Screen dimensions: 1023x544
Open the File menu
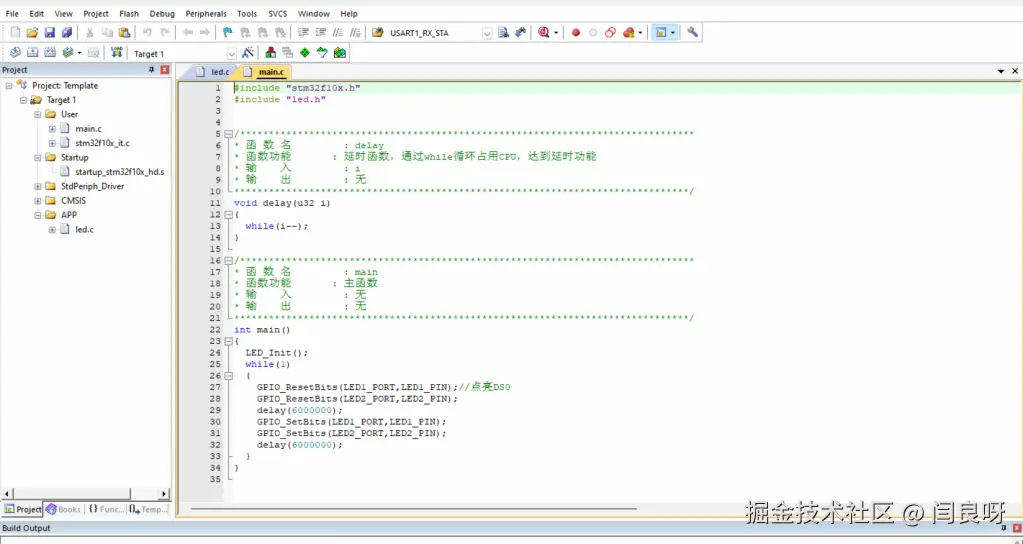tap(12, 13)
